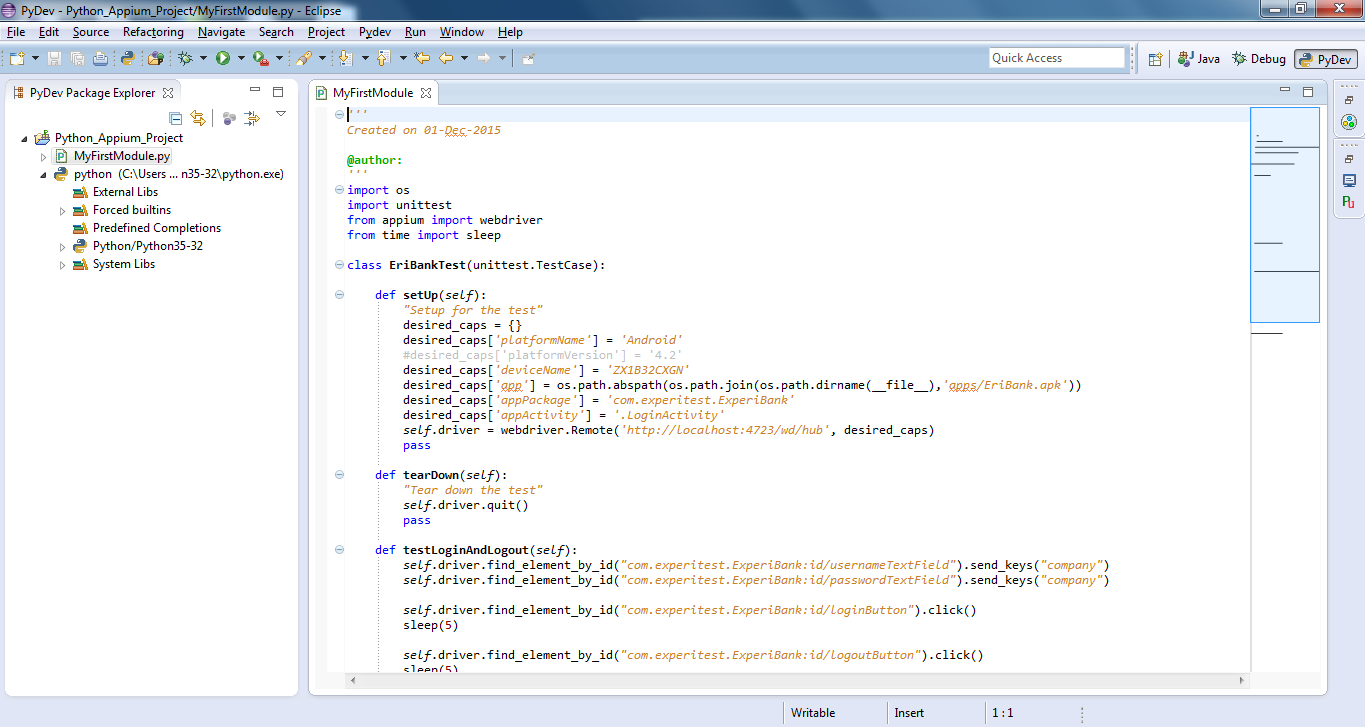
Task: Start debugging with the Debug bug icon
Action: [185, 58]
